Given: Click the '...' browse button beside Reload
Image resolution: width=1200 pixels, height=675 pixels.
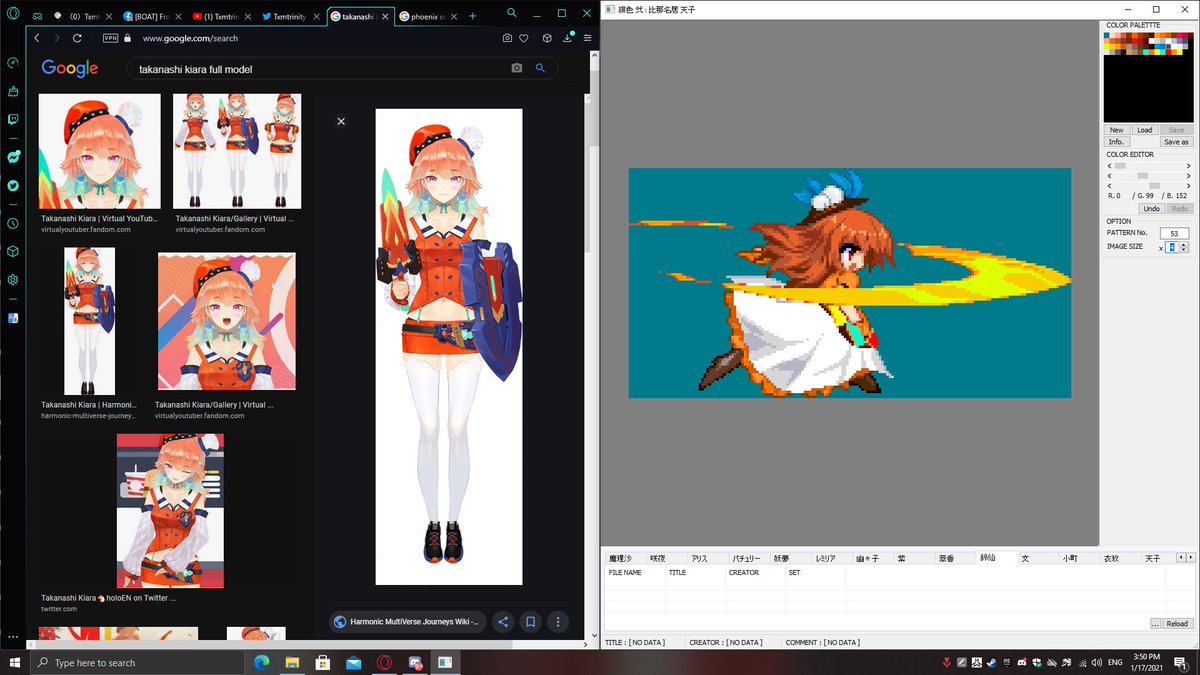Looking at the screenshot, I should coord(1155,623).
